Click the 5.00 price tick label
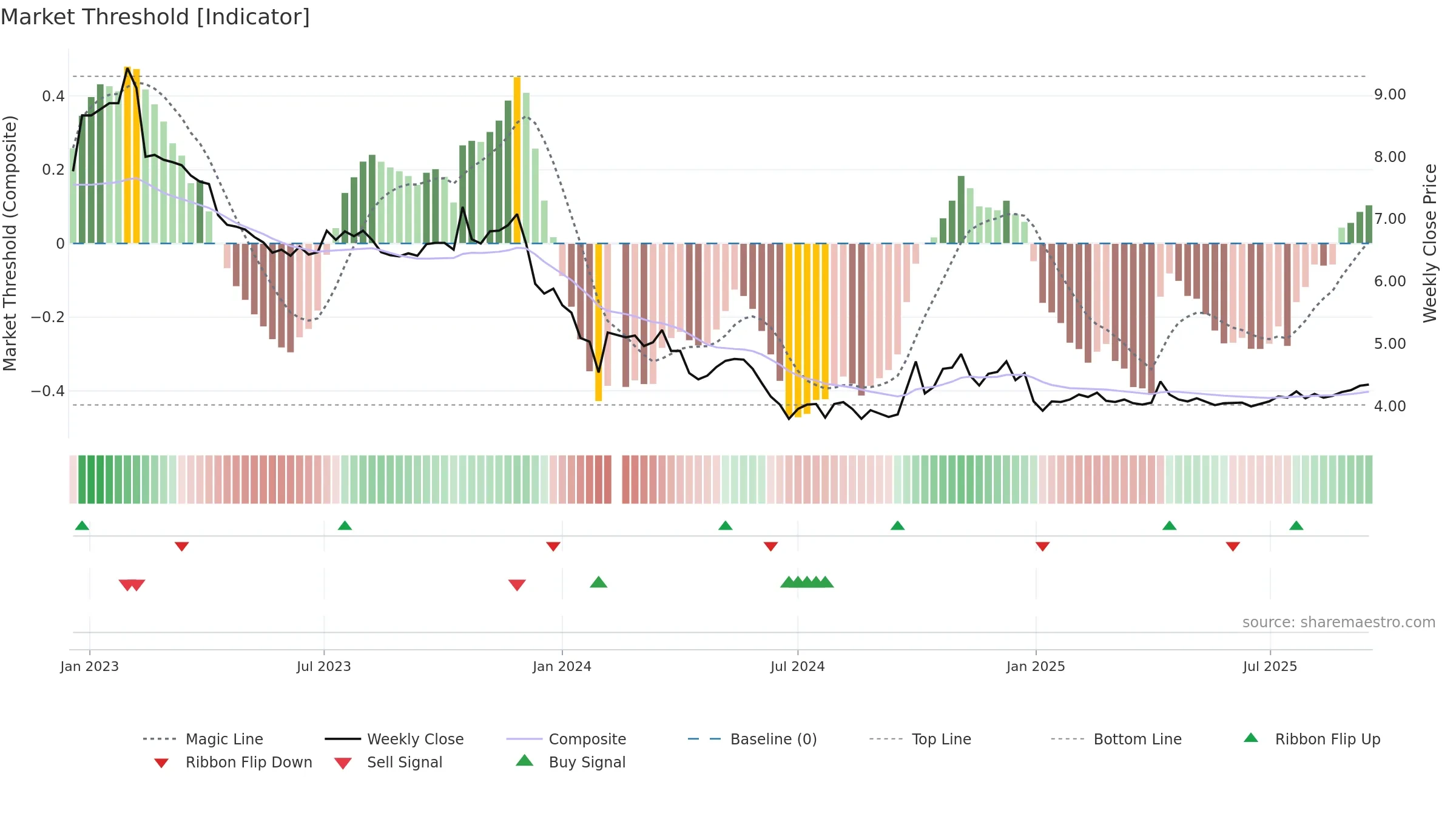The width and height of the screenshot is (1456, 819). [x=1390, y=343]
